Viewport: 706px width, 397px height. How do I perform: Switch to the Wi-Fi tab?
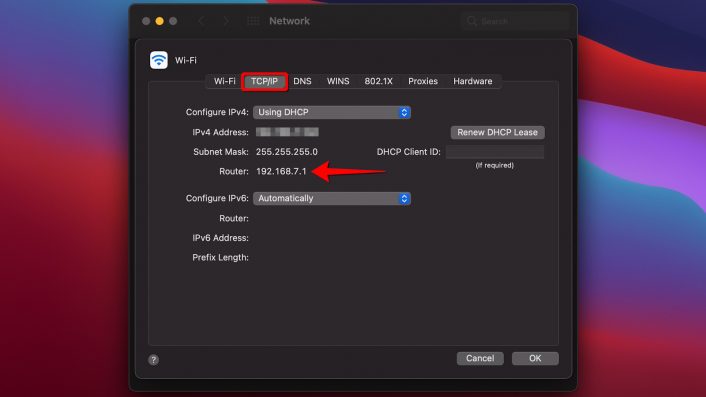tap(225, 81)
